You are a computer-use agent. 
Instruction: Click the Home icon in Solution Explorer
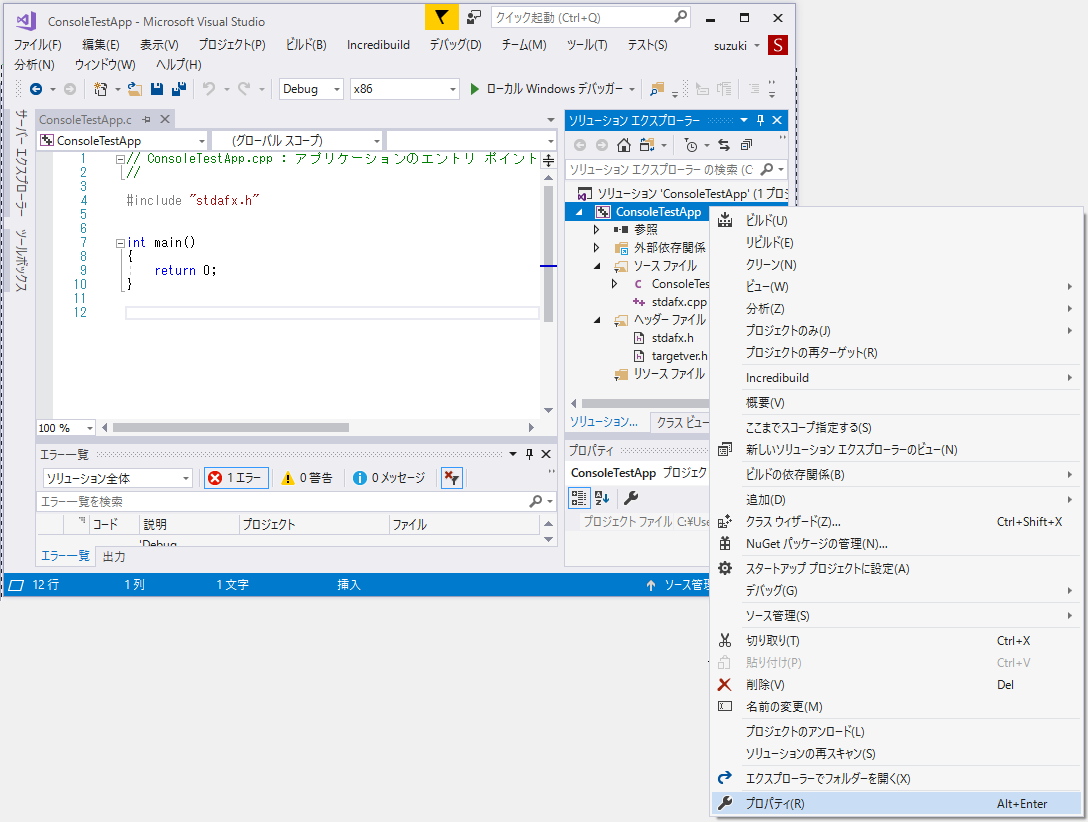coord(624,145)
